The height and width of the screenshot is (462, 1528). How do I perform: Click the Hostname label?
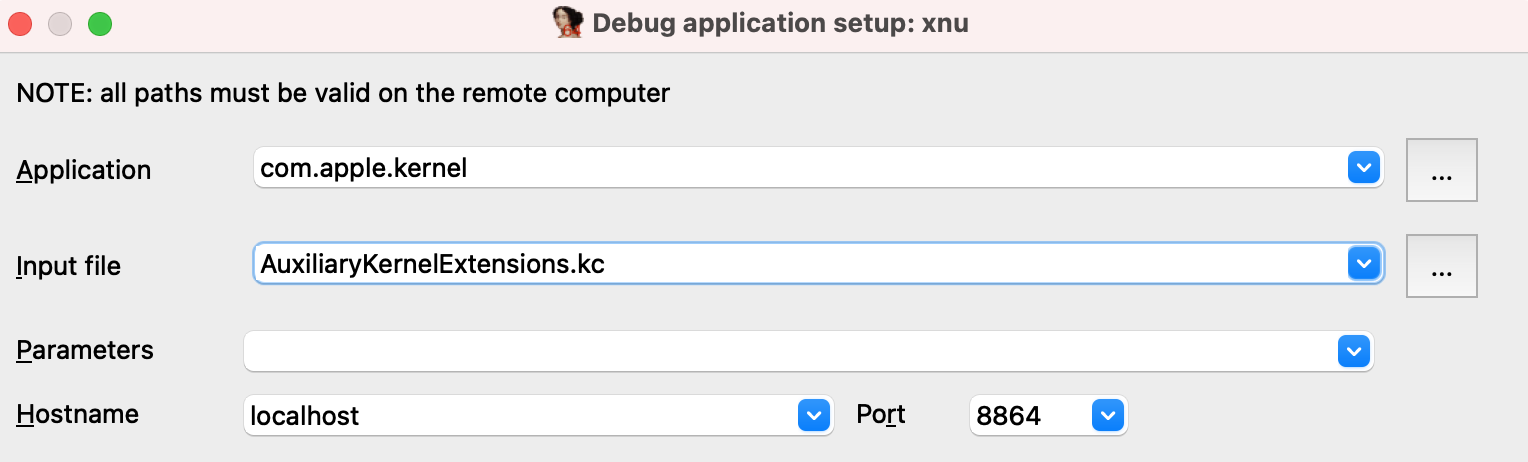pyautogui.click(x=77, y=413)
